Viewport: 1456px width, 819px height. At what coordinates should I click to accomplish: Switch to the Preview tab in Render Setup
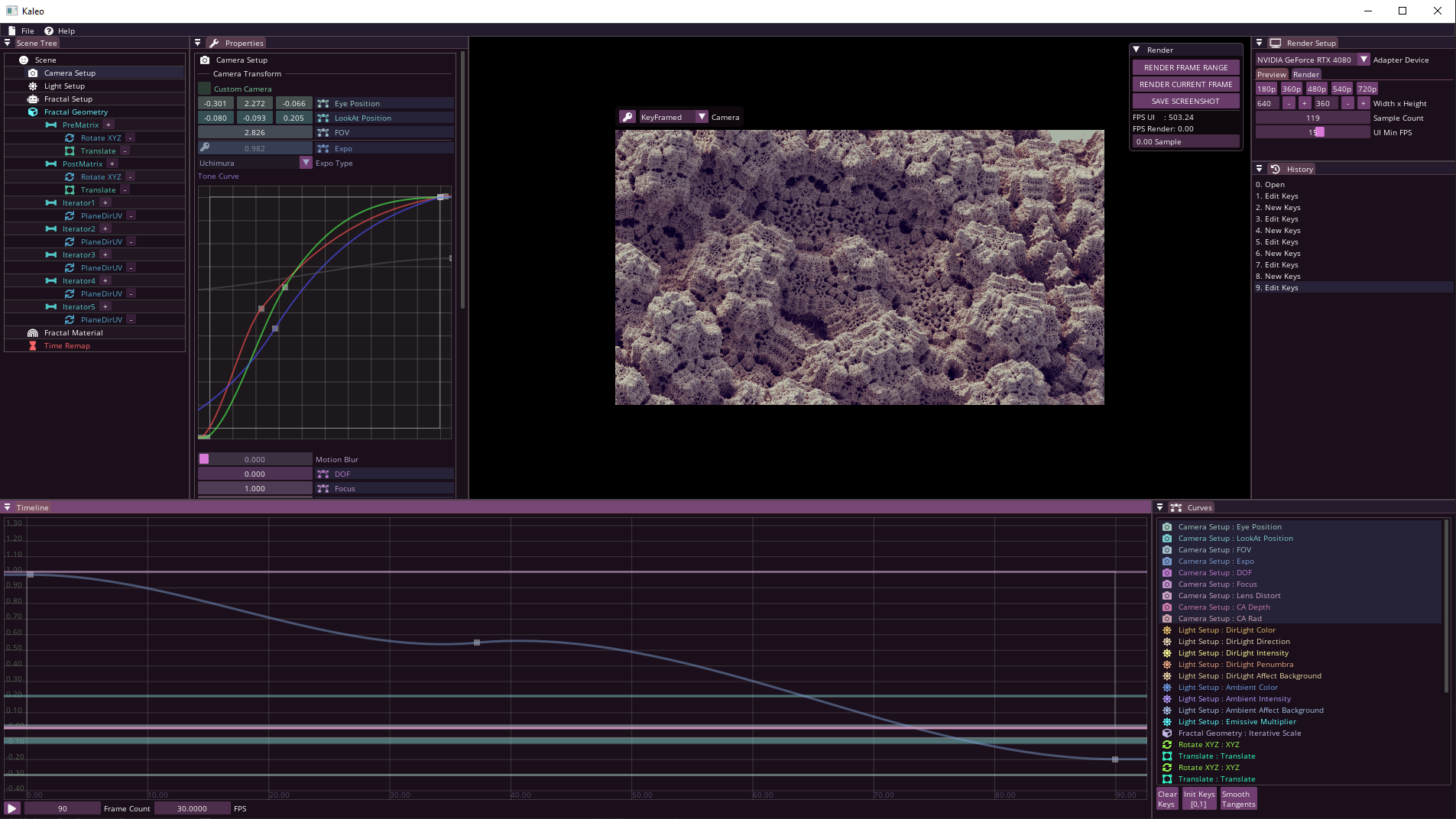[x=1272, y=74]
